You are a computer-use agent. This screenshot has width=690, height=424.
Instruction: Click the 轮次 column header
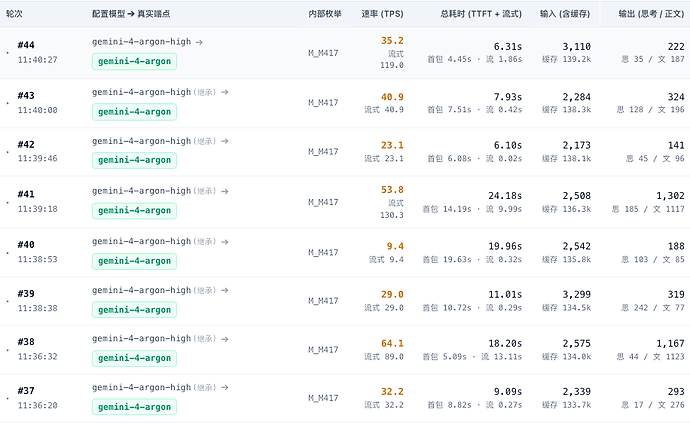(x=14, y=14)
